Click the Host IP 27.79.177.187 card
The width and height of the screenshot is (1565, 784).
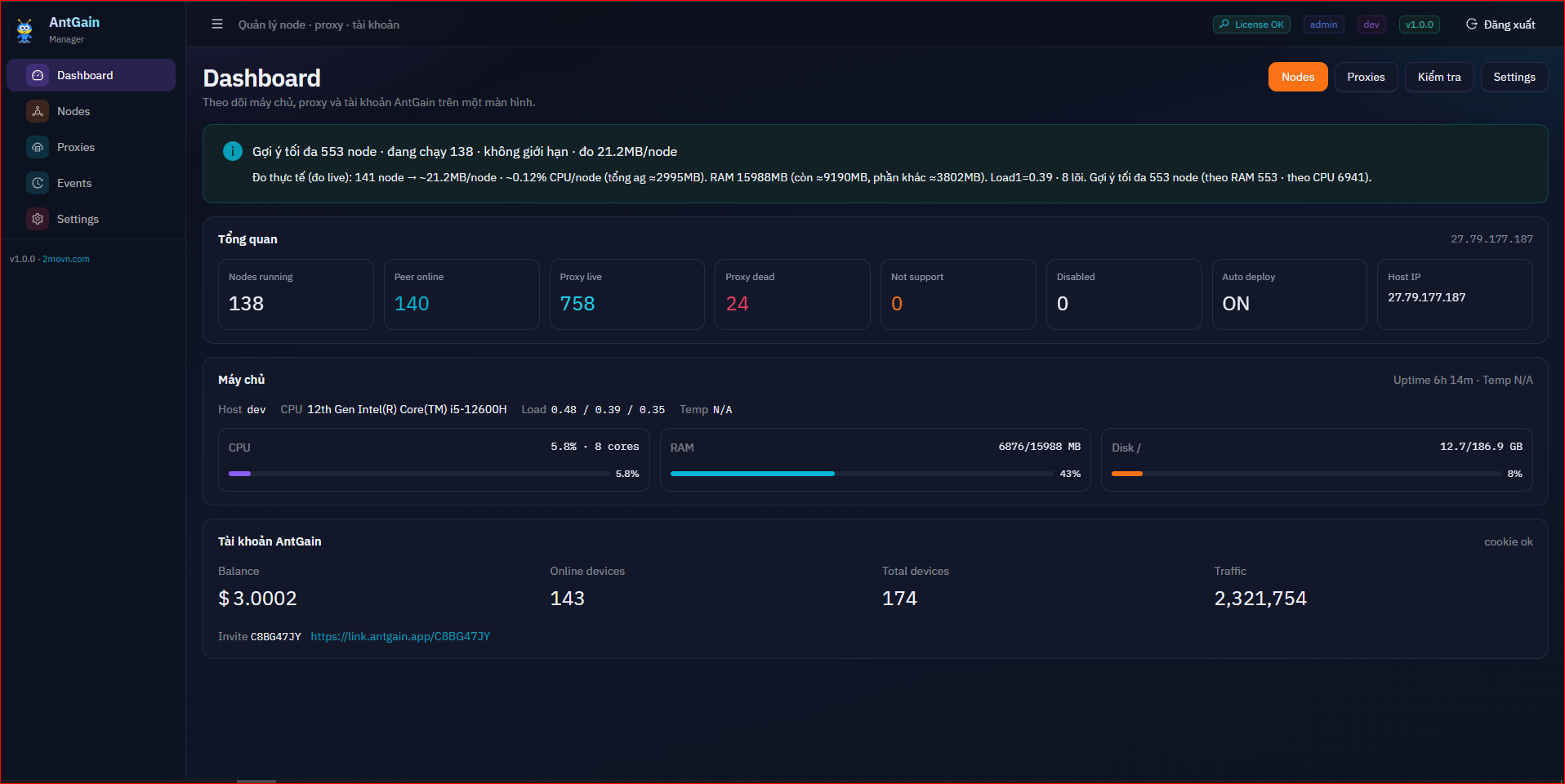tap(1455, 294)
